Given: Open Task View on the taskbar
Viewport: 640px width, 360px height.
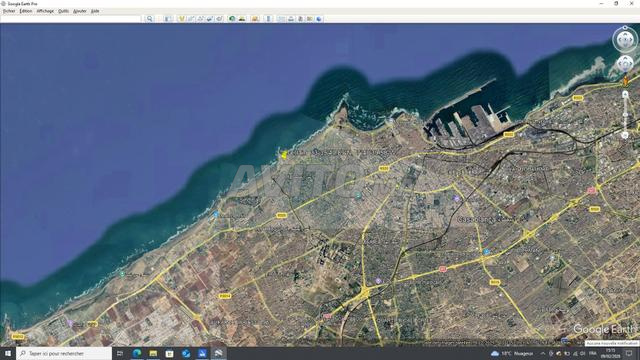Looking at the screenshot, I should pyautogui.click(x=120, y=353).
